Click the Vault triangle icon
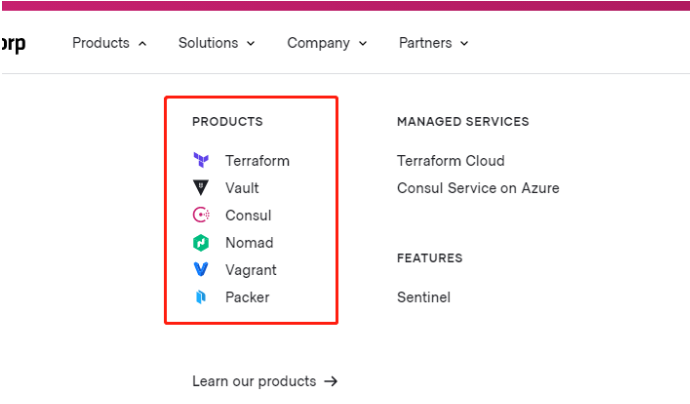Viewport: 690px width, 404px height. coord(201,187)
